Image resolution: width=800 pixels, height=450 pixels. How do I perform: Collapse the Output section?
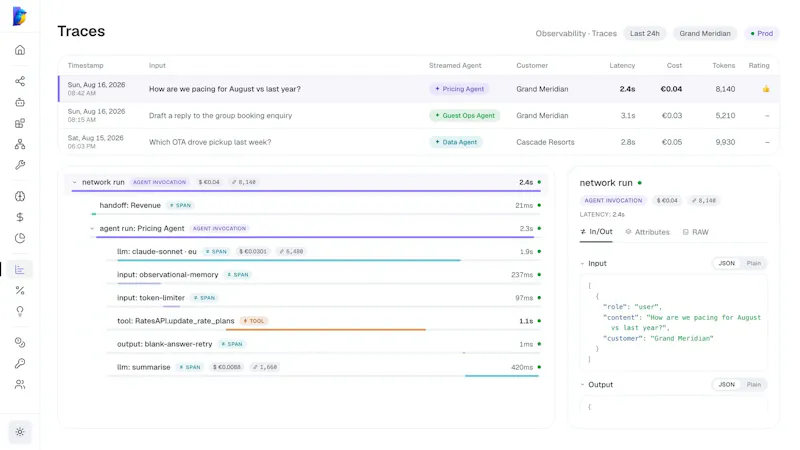582,385
